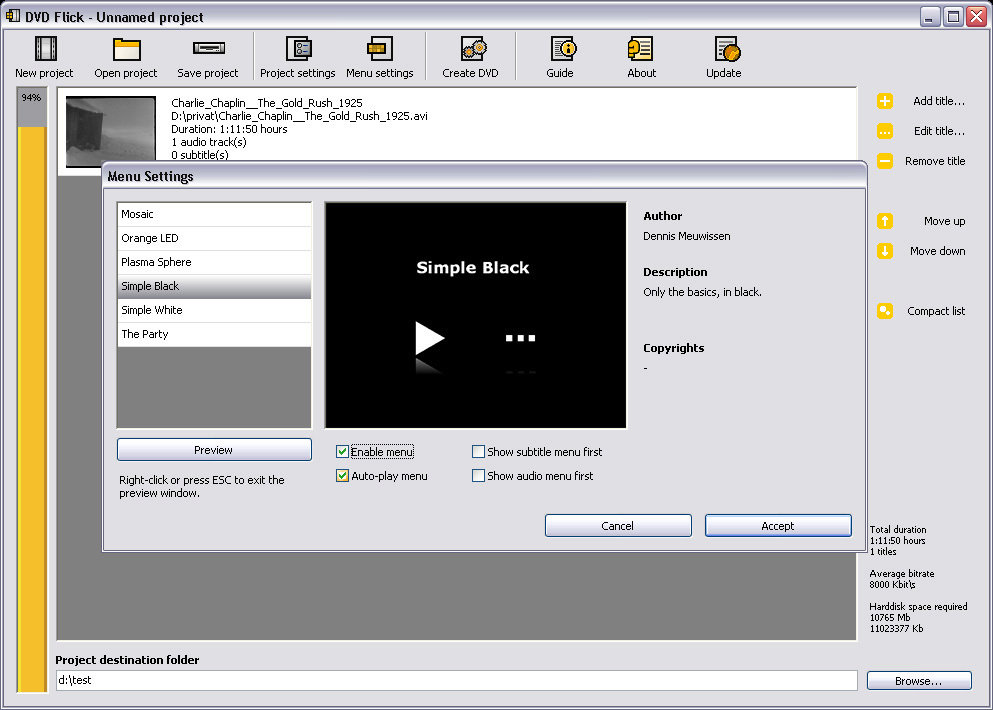The width and height of the screenshot is (993, 710).
Task: Click the Project destination folder field
Action: click(x=457, y=680)
